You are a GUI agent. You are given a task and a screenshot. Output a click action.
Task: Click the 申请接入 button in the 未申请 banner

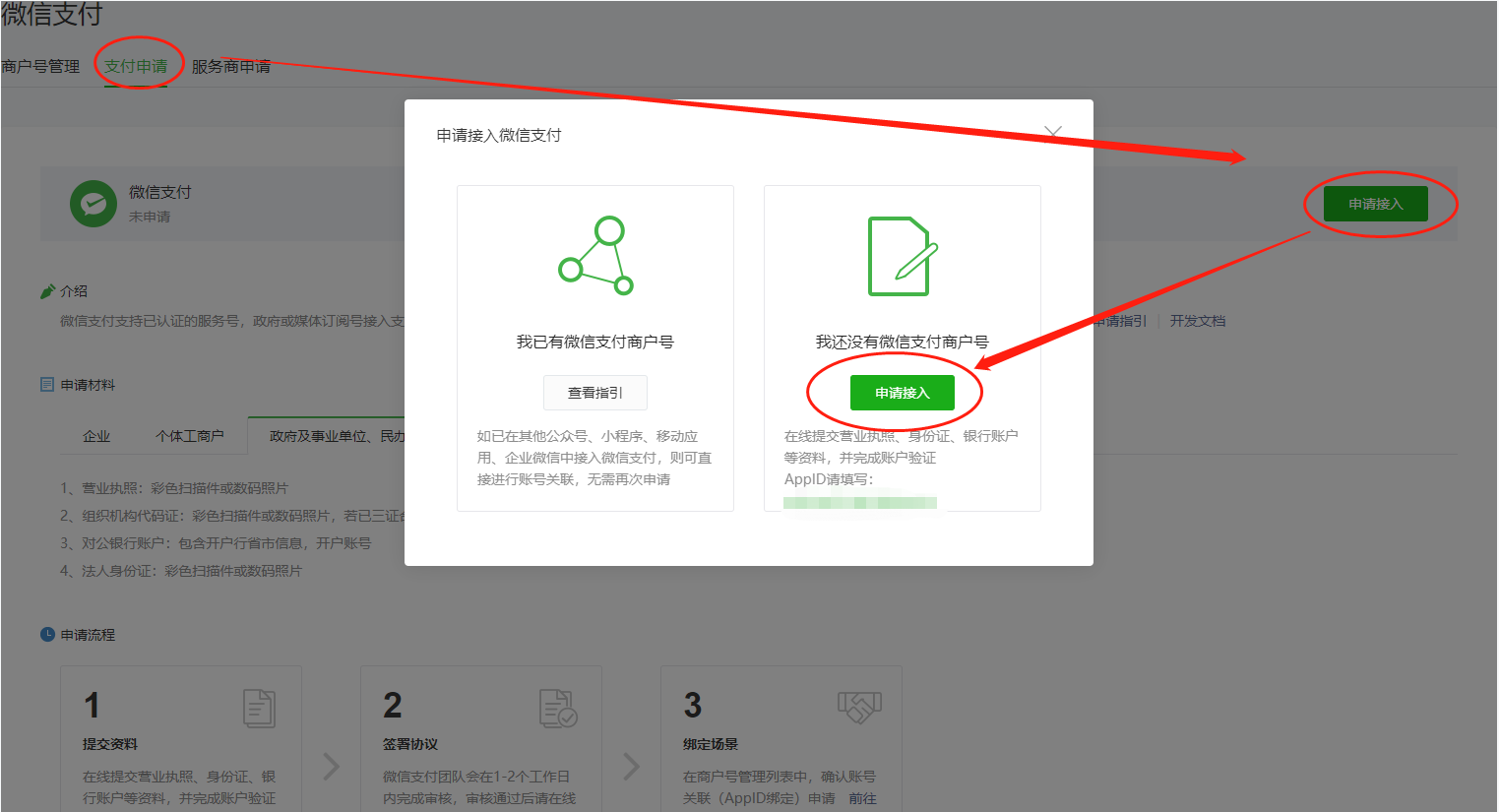pyautogui.click(x=1376, y=204)
